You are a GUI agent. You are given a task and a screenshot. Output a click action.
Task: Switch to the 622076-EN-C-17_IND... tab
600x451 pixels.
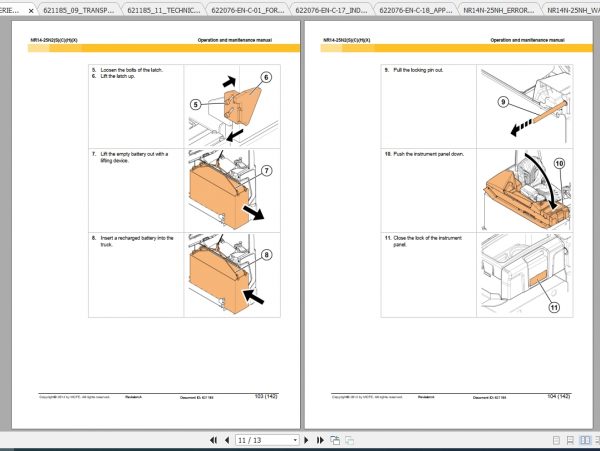click(x=331, y=10)
